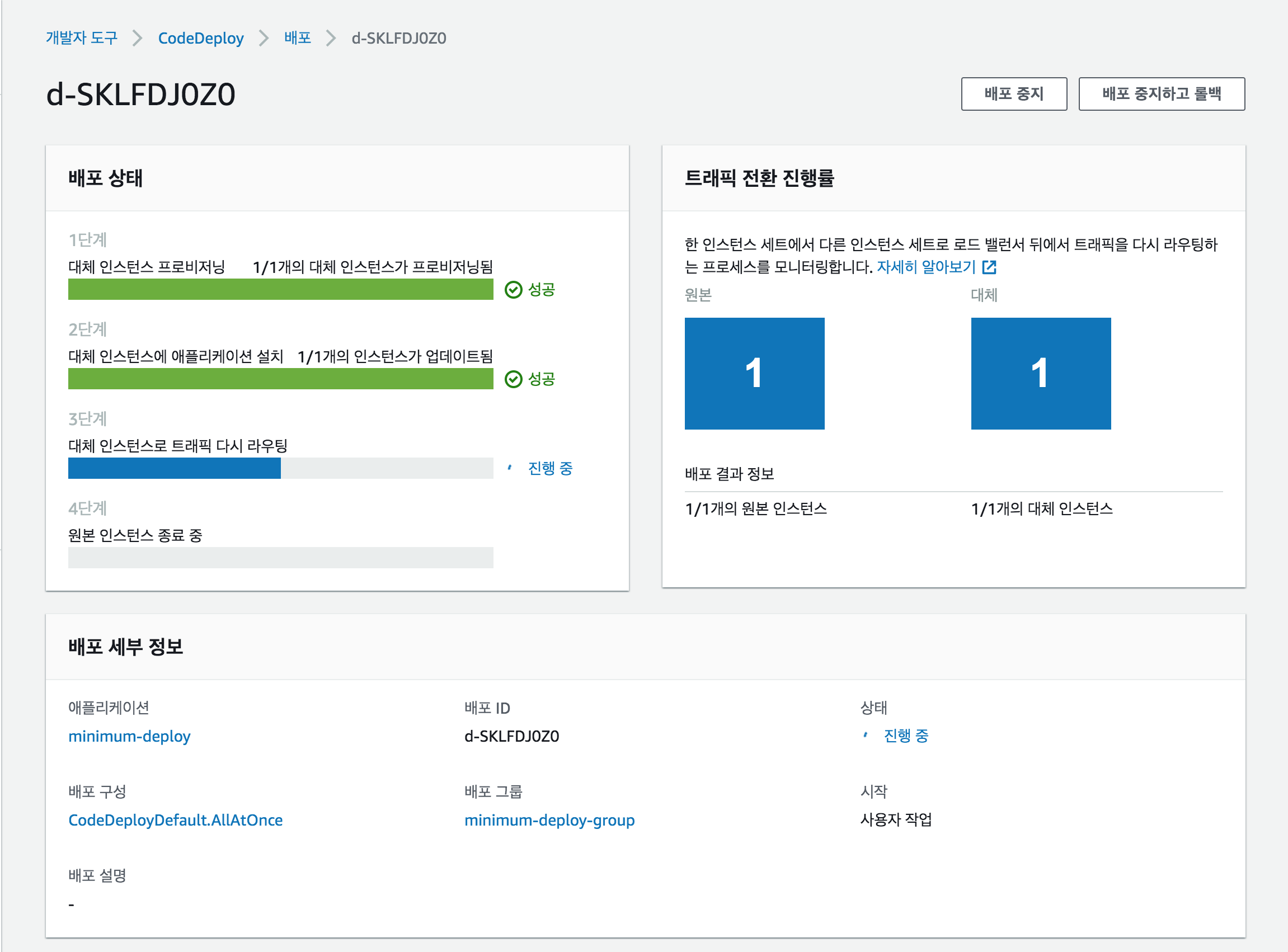Click the external link icon beside 자세히 알아보기

(x=989, y=267)
